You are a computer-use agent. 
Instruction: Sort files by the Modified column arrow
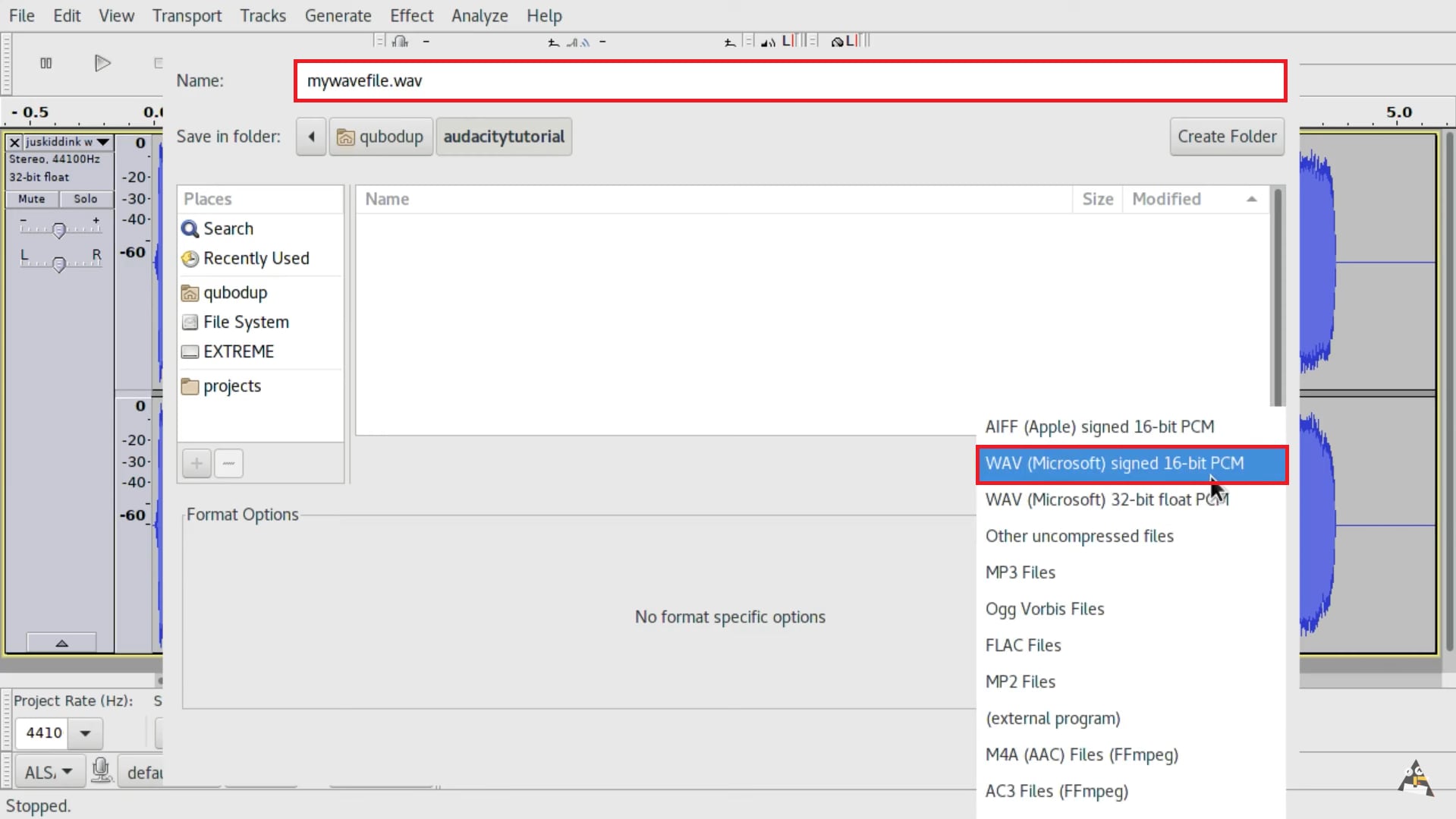[x=1251, y=199]
